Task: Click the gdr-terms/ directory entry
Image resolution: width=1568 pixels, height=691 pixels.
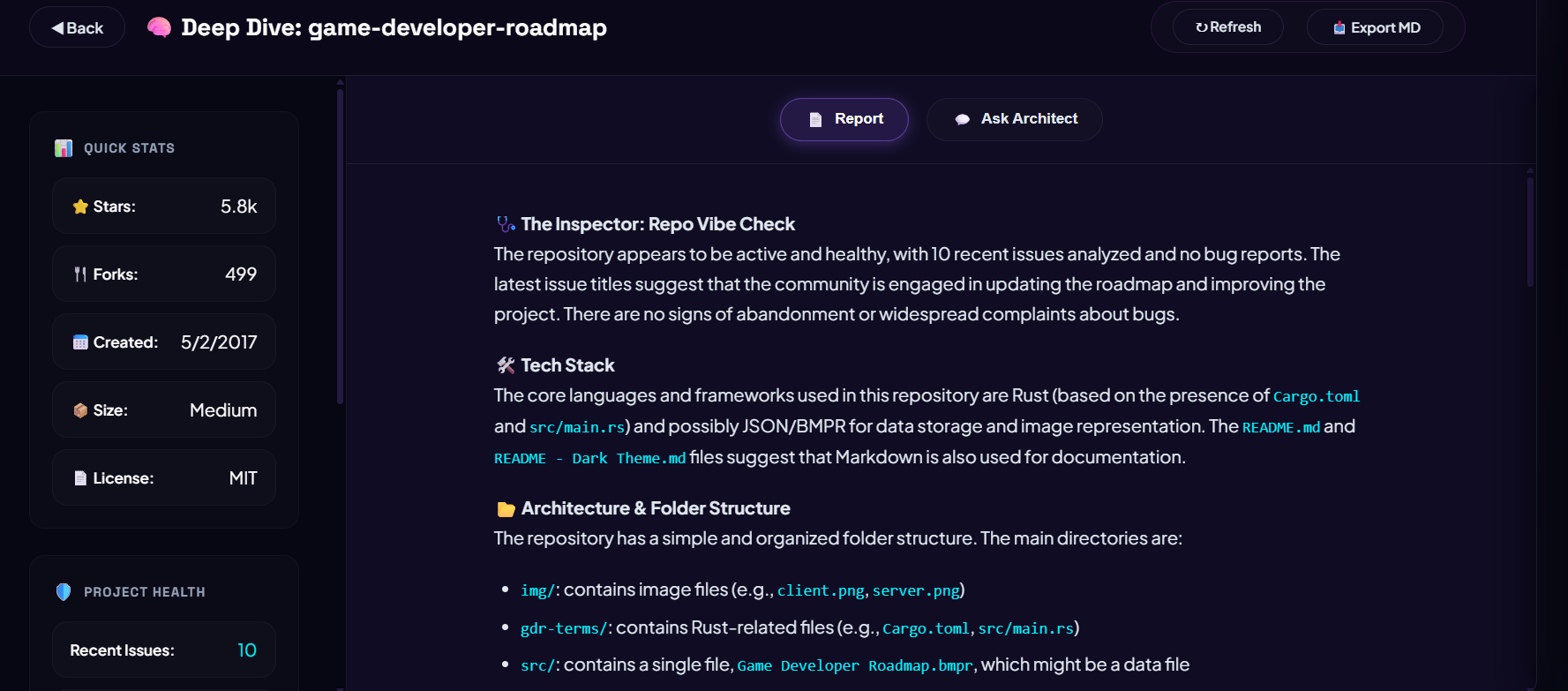Action: click(x=564, y=628)
